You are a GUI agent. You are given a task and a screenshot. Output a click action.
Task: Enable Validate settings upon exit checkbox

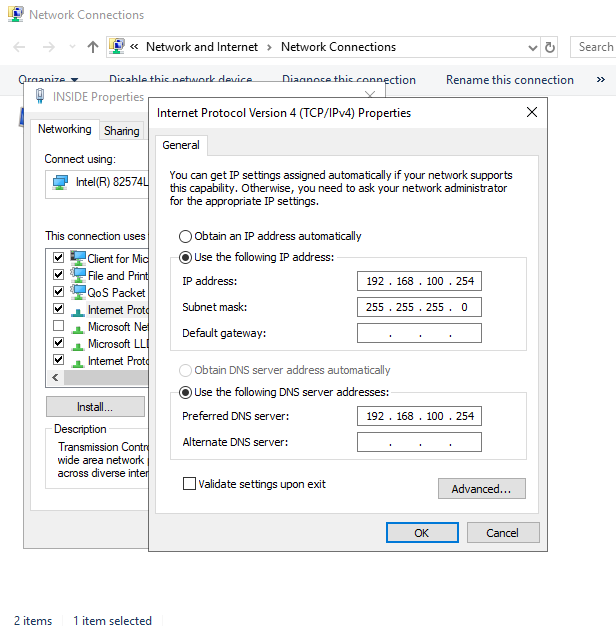pyautogui.click(x=190, y=484)
